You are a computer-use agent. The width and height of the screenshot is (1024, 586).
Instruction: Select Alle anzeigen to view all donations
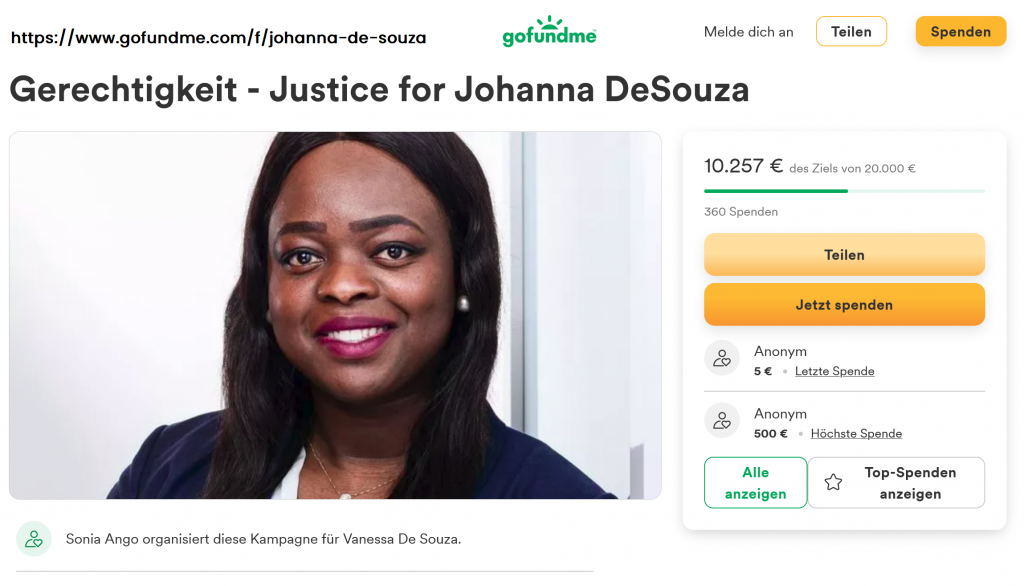click(x=756, y=483)
